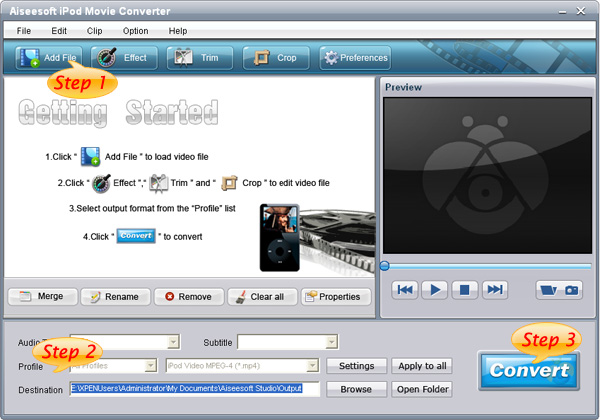Click the Preview panel label
The image size is (600, 420).
tap(403, 87)
